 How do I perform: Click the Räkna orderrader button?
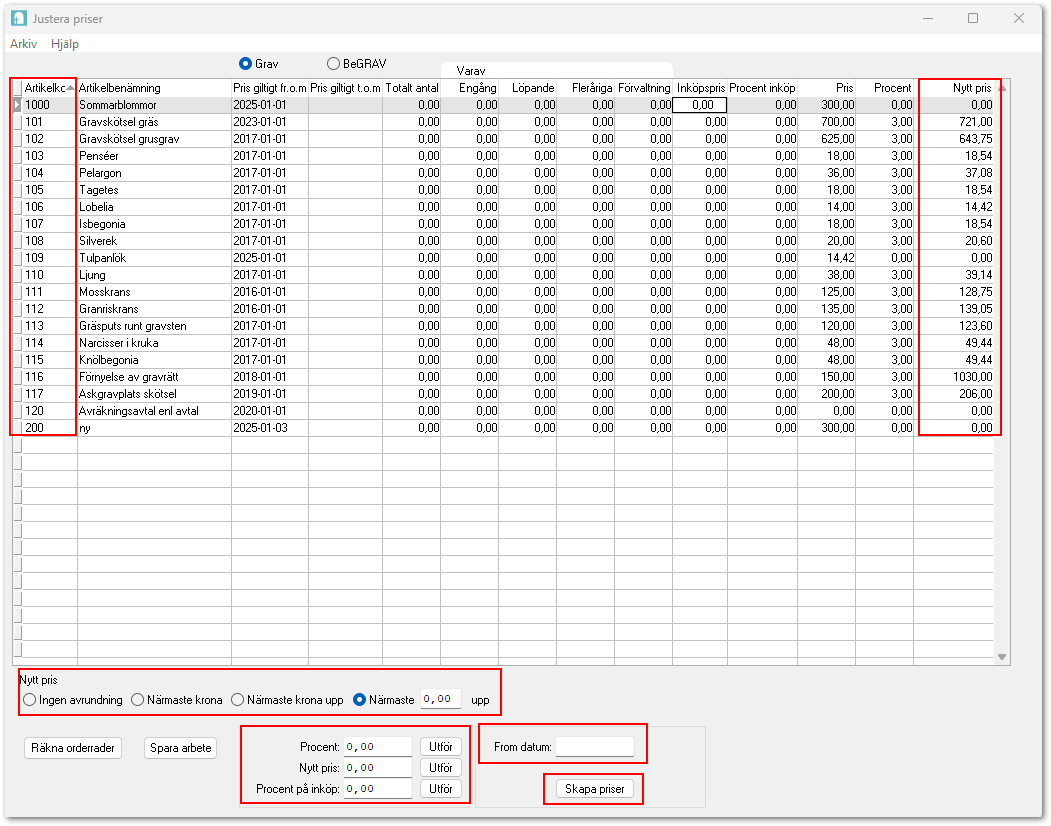pos(73,748)
